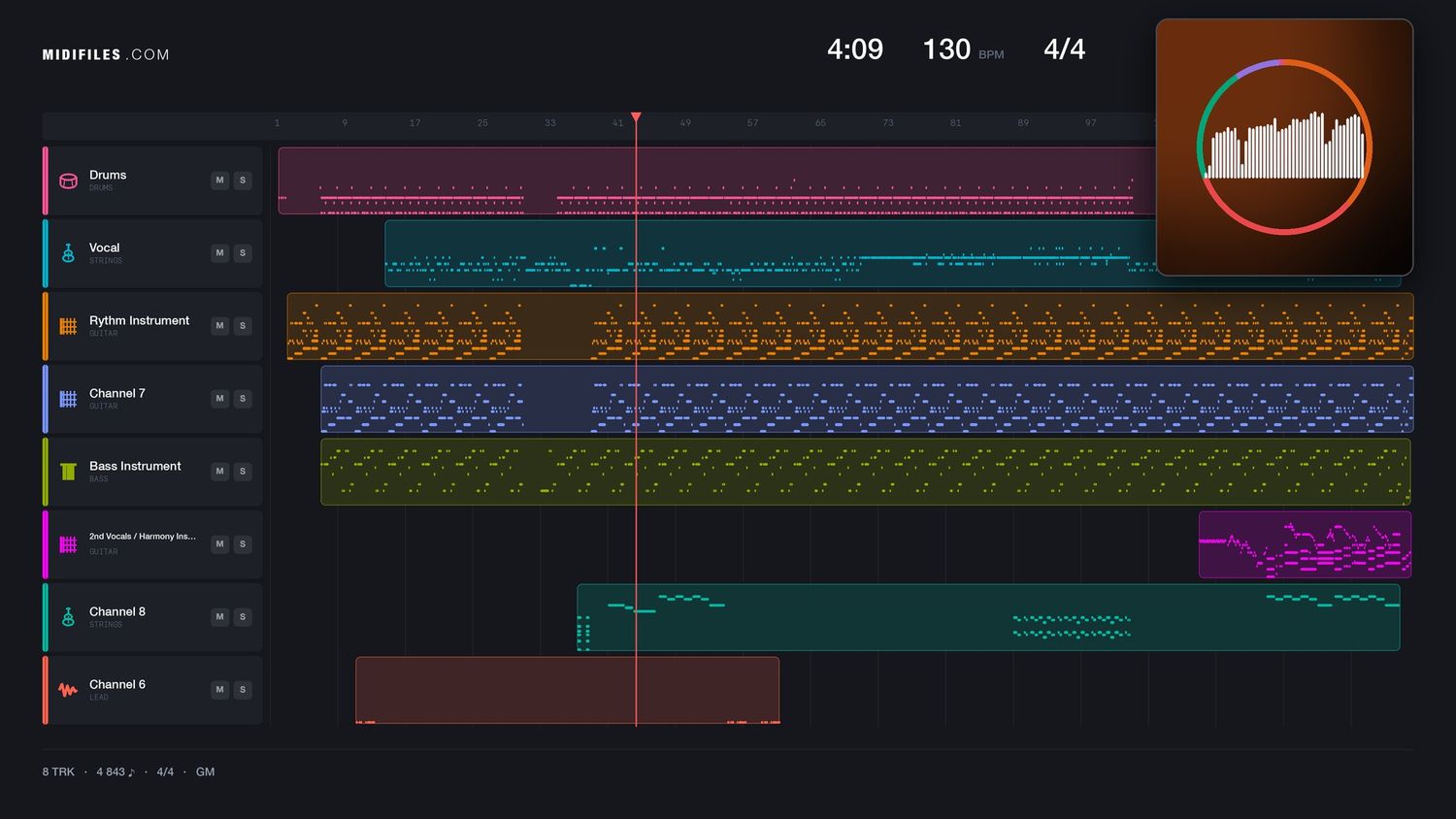Click the 4/4 entry in footer

165,772
